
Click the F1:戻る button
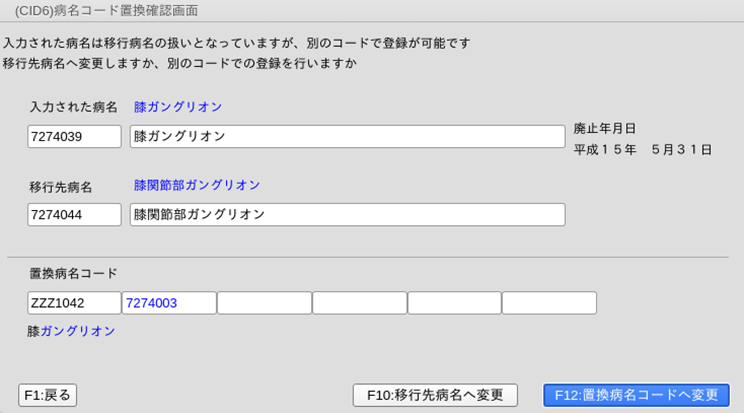tap(48, 395)
